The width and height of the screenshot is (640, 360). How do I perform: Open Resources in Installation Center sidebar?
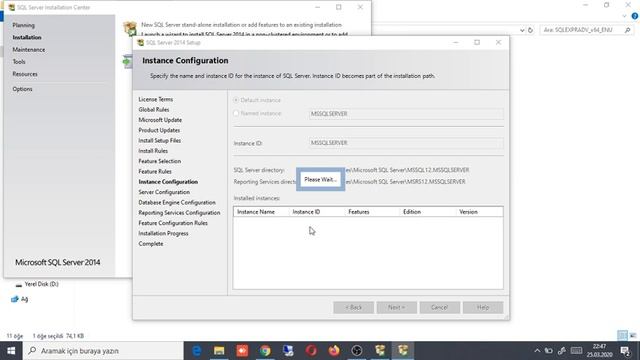pos(24,74)
